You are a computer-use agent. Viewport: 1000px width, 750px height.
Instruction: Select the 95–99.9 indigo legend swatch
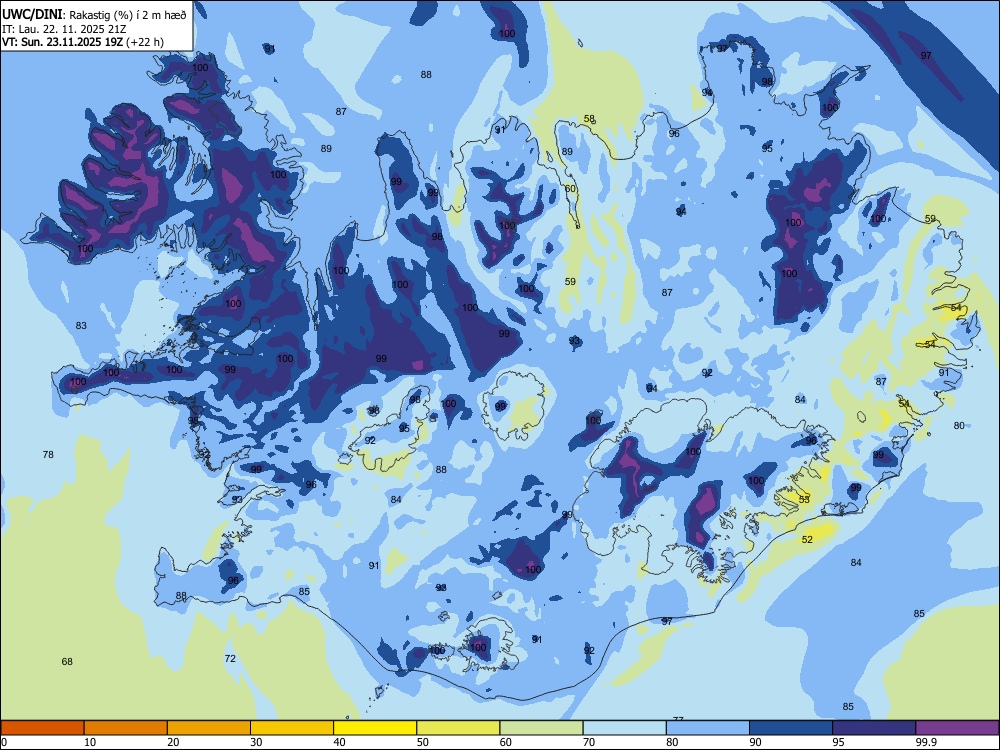pyautogui.click(x=874, y=728)
